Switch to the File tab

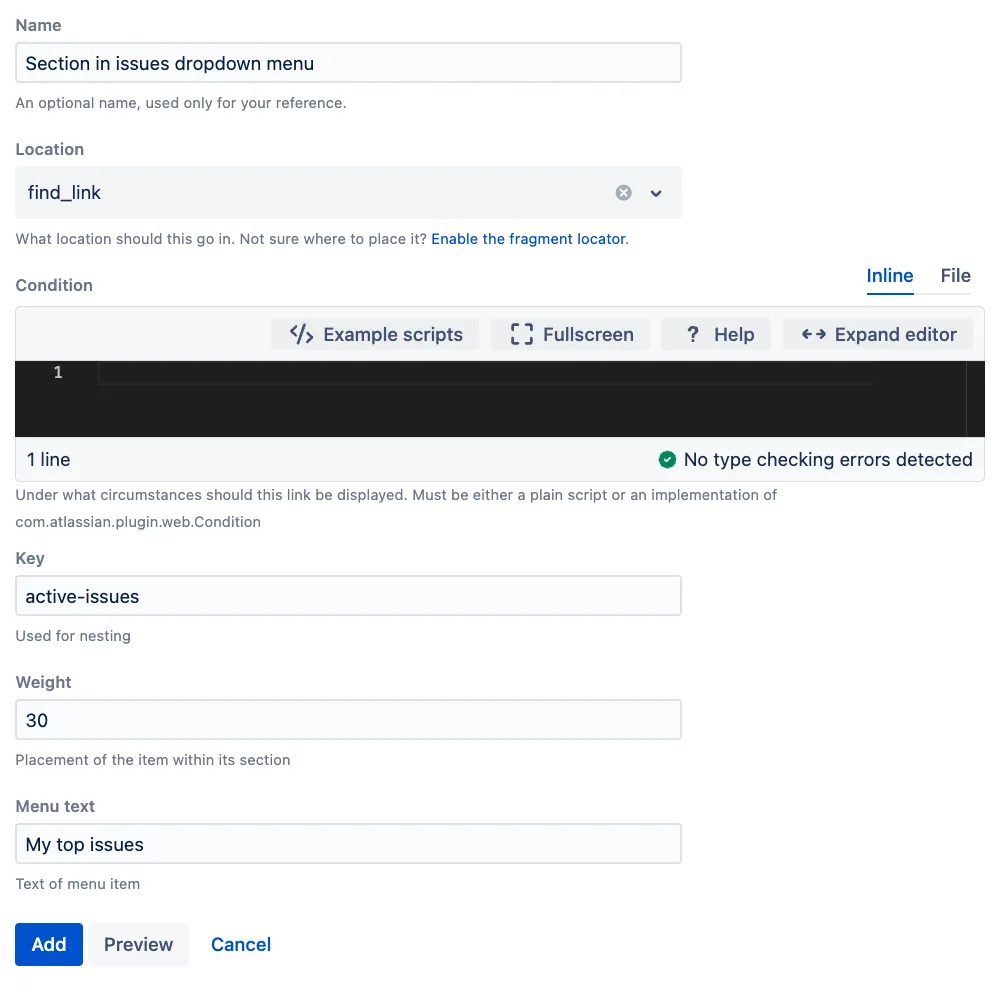(x=955, y=276)
